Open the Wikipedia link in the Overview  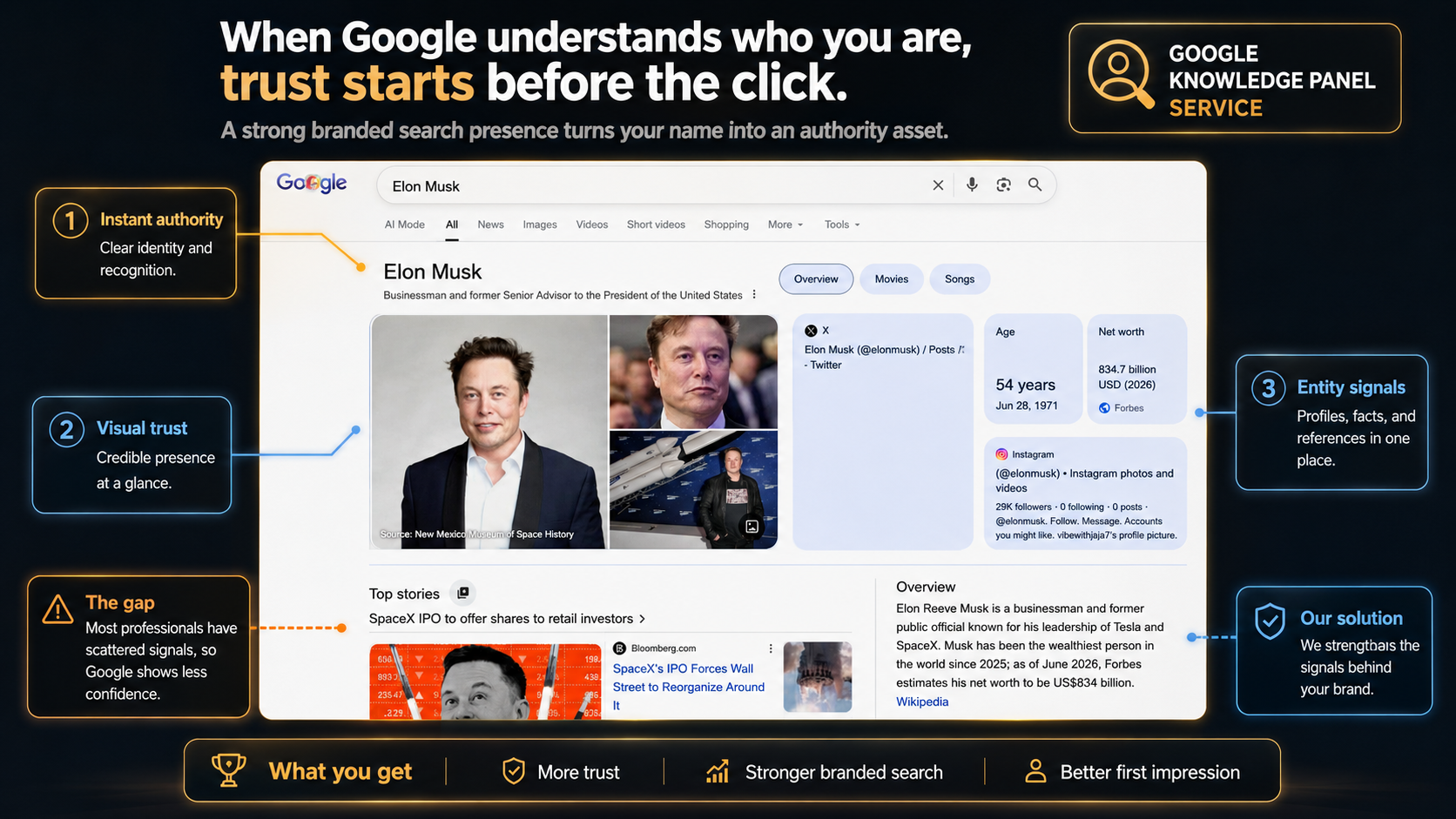point(922,702)
